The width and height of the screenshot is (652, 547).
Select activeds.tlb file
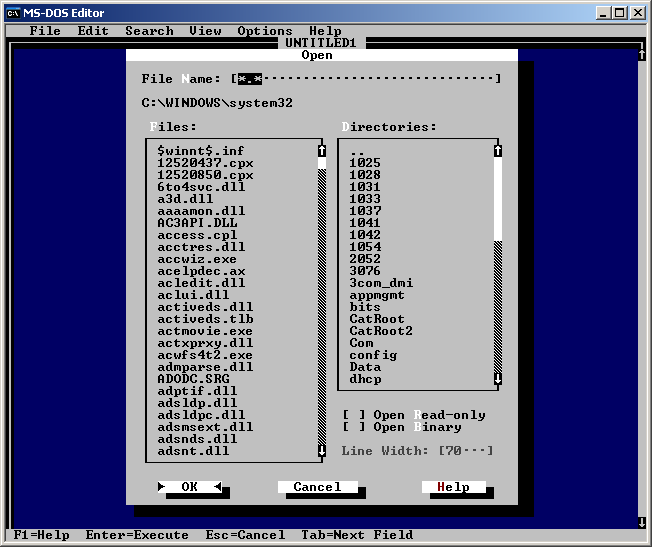[205, 319]
